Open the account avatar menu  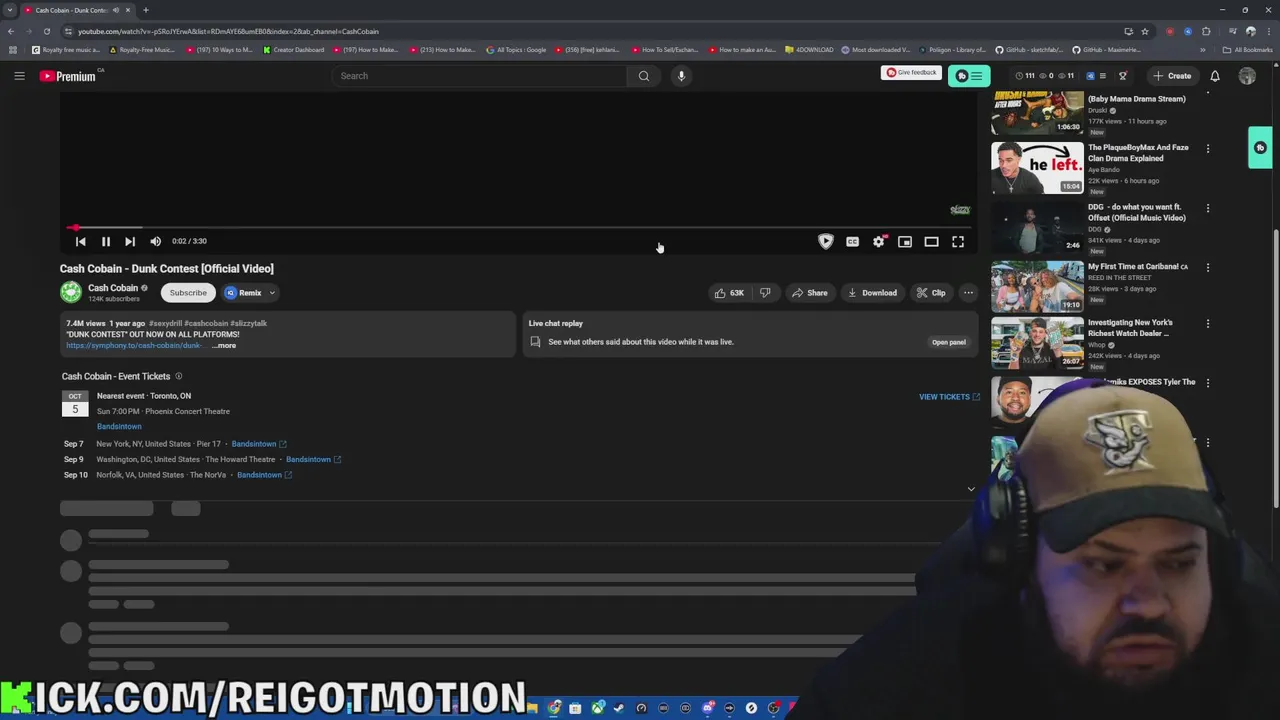1247,76
